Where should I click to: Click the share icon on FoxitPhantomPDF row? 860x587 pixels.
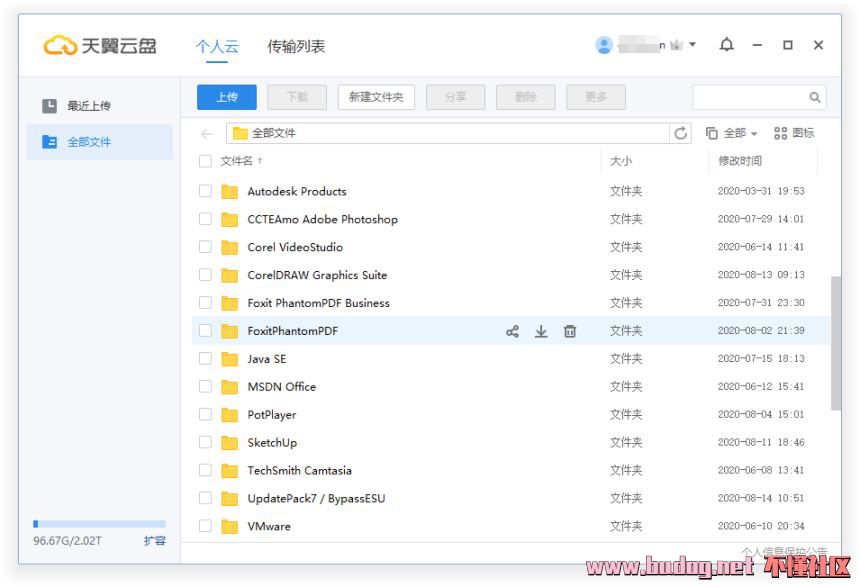pyautogui.click(x=512, y=331)
